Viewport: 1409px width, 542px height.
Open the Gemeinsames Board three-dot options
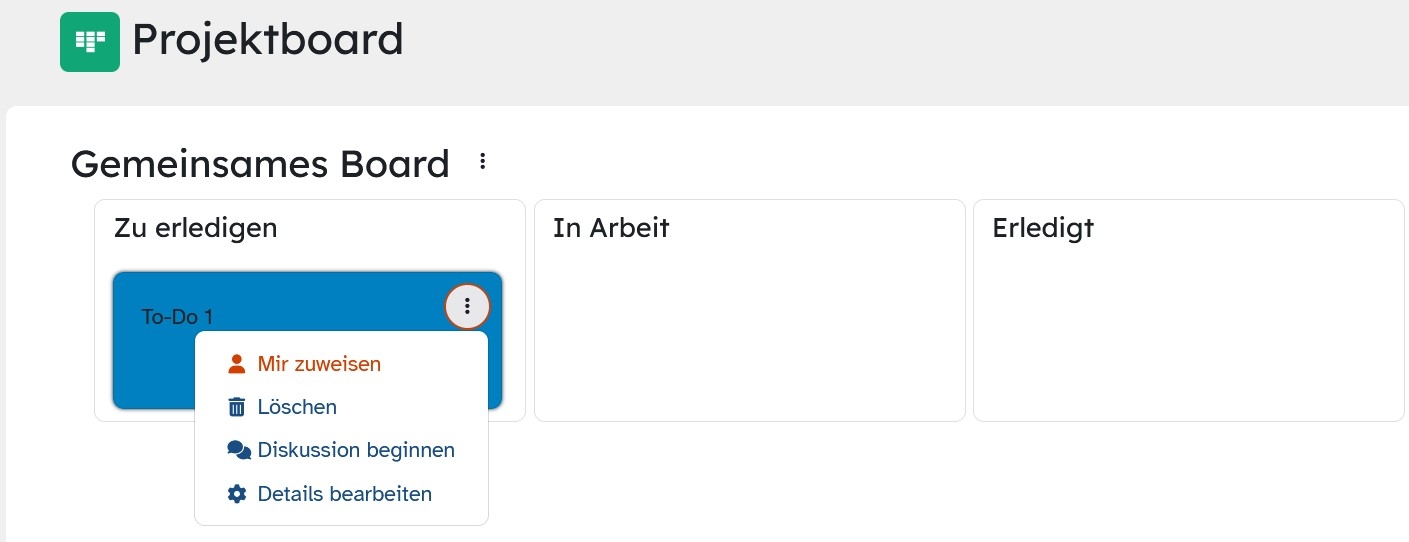(x=483, y=161)
